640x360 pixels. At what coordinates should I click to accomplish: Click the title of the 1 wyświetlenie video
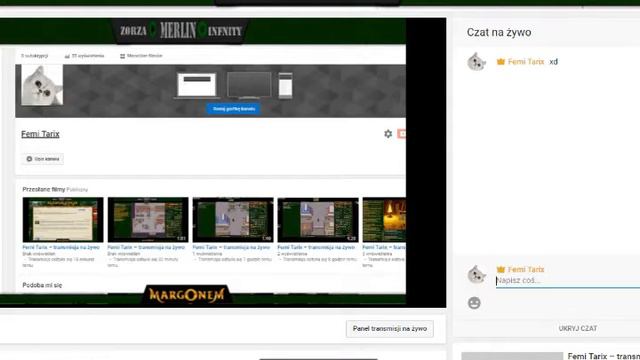231,247
